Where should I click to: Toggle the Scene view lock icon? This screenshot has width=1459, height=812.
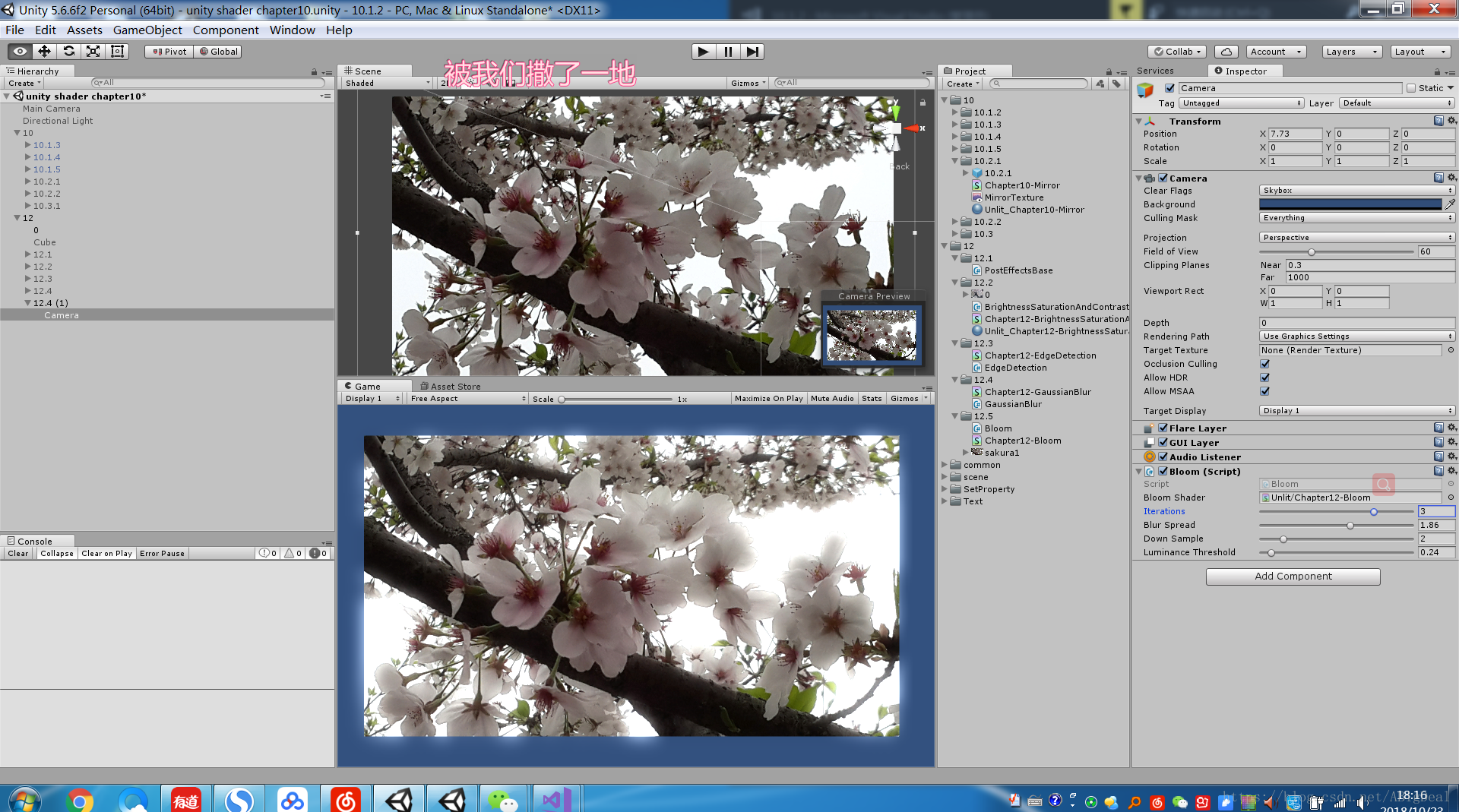923,102
